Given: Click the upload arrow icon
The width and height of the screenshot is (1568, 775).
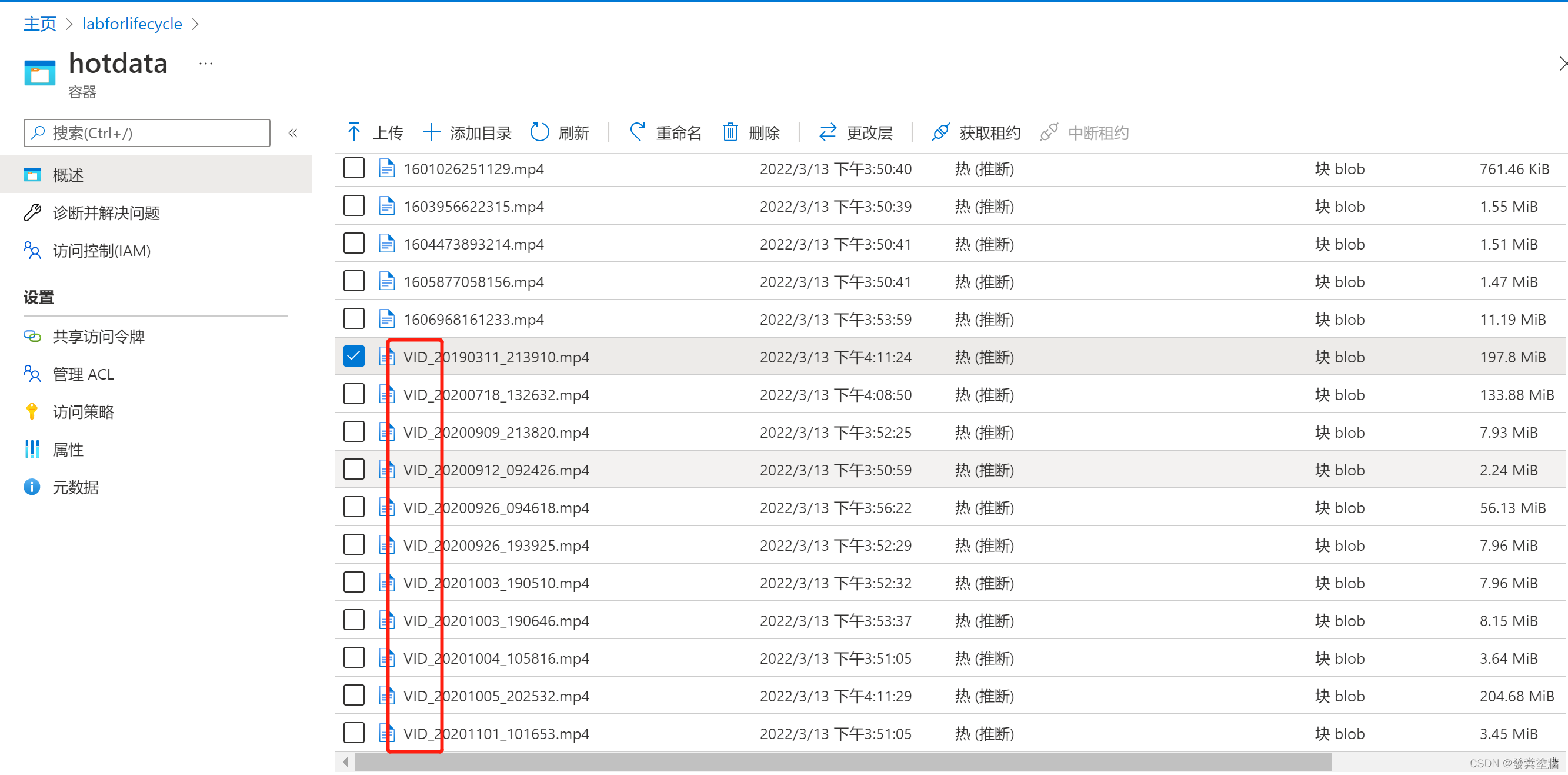Looking at the screenshot, I should (x=353, y=132).
